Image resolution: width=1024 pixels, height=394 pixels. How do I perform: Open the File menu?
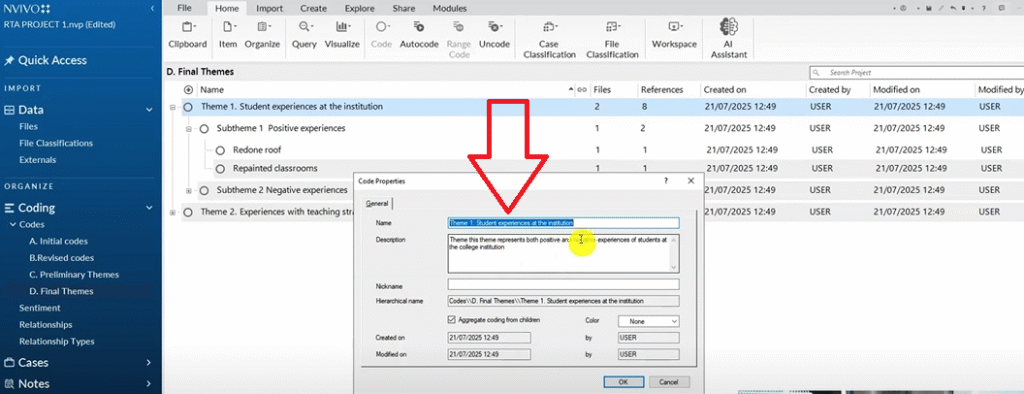[184, 8]
